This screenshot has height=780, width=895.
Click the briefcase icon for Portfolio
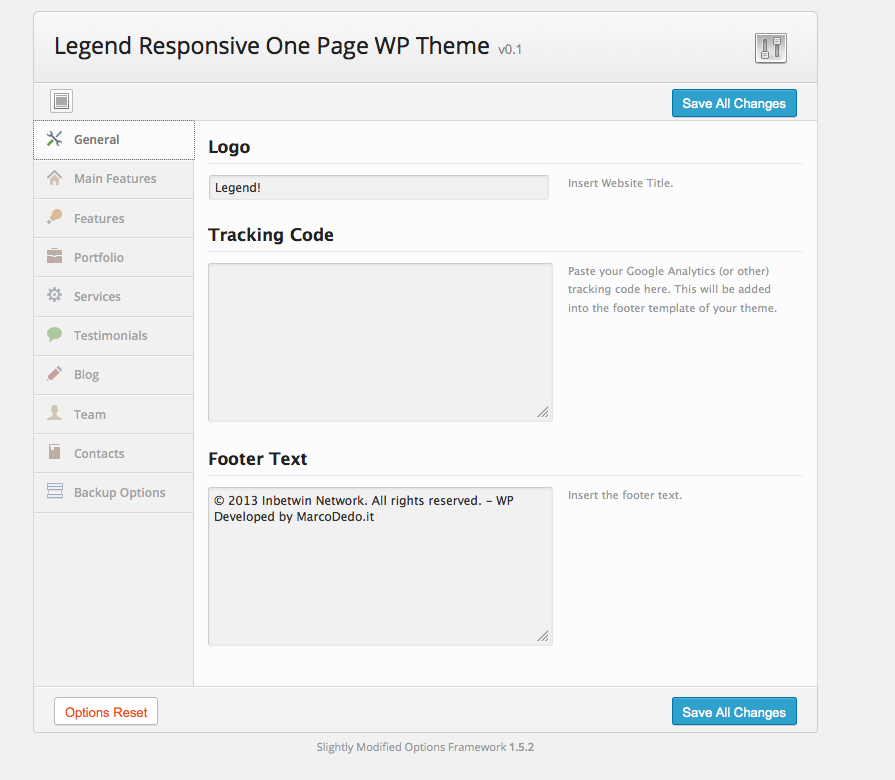55,257
